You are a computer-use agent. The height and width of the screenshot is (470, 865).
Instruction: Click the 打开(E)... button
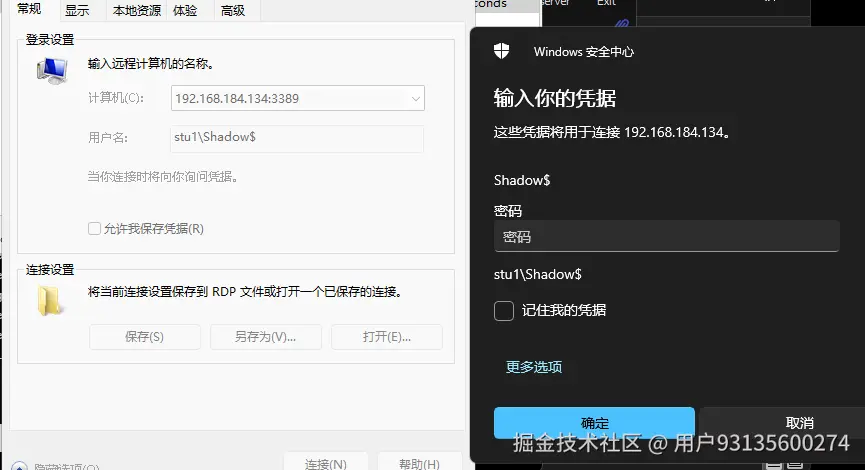coord(387,337)
